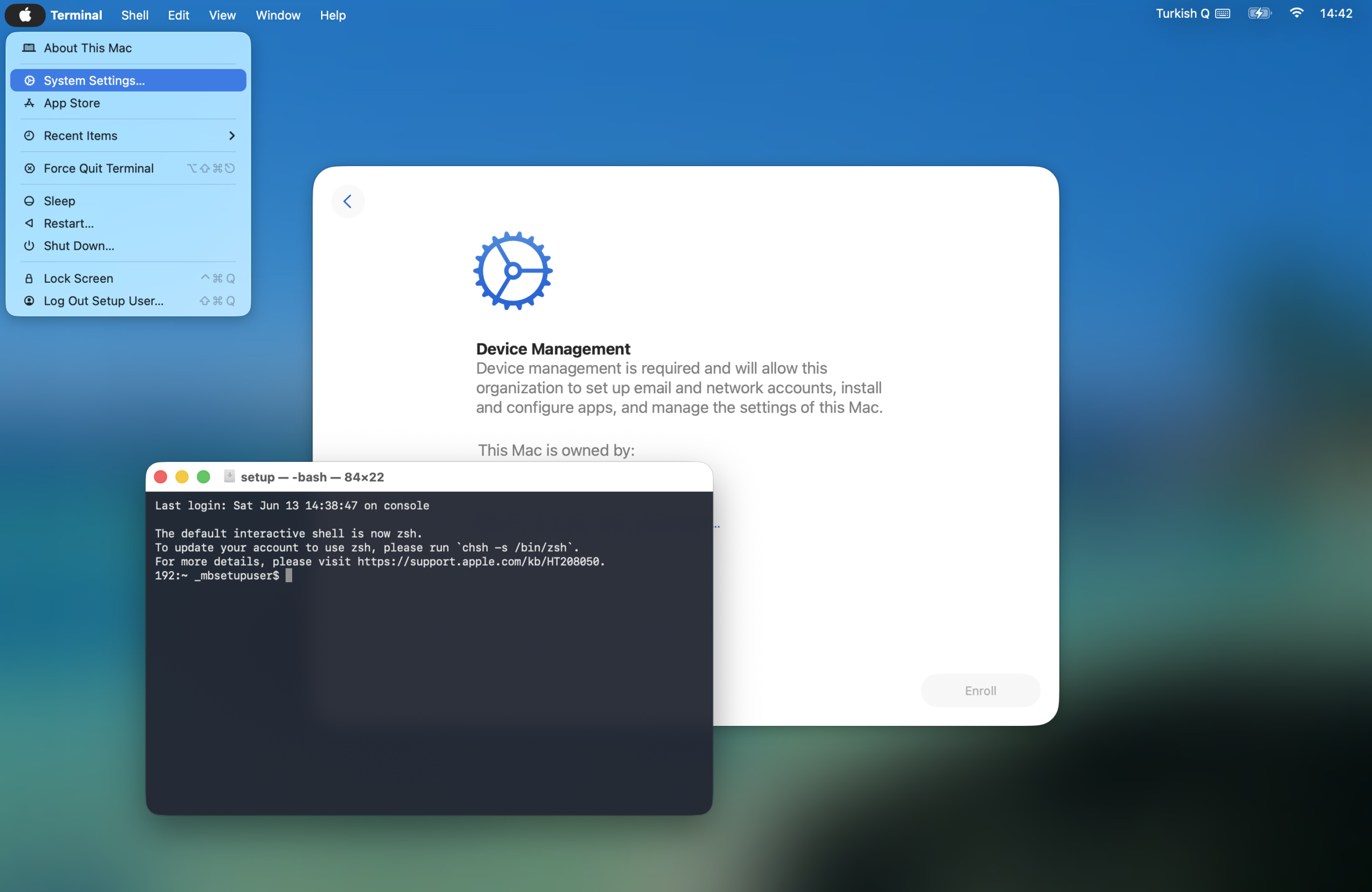Image resolution: width=1372 pixels, height=892 pixels.
Task: Open the Edit menu
Action: click(178, 15)
